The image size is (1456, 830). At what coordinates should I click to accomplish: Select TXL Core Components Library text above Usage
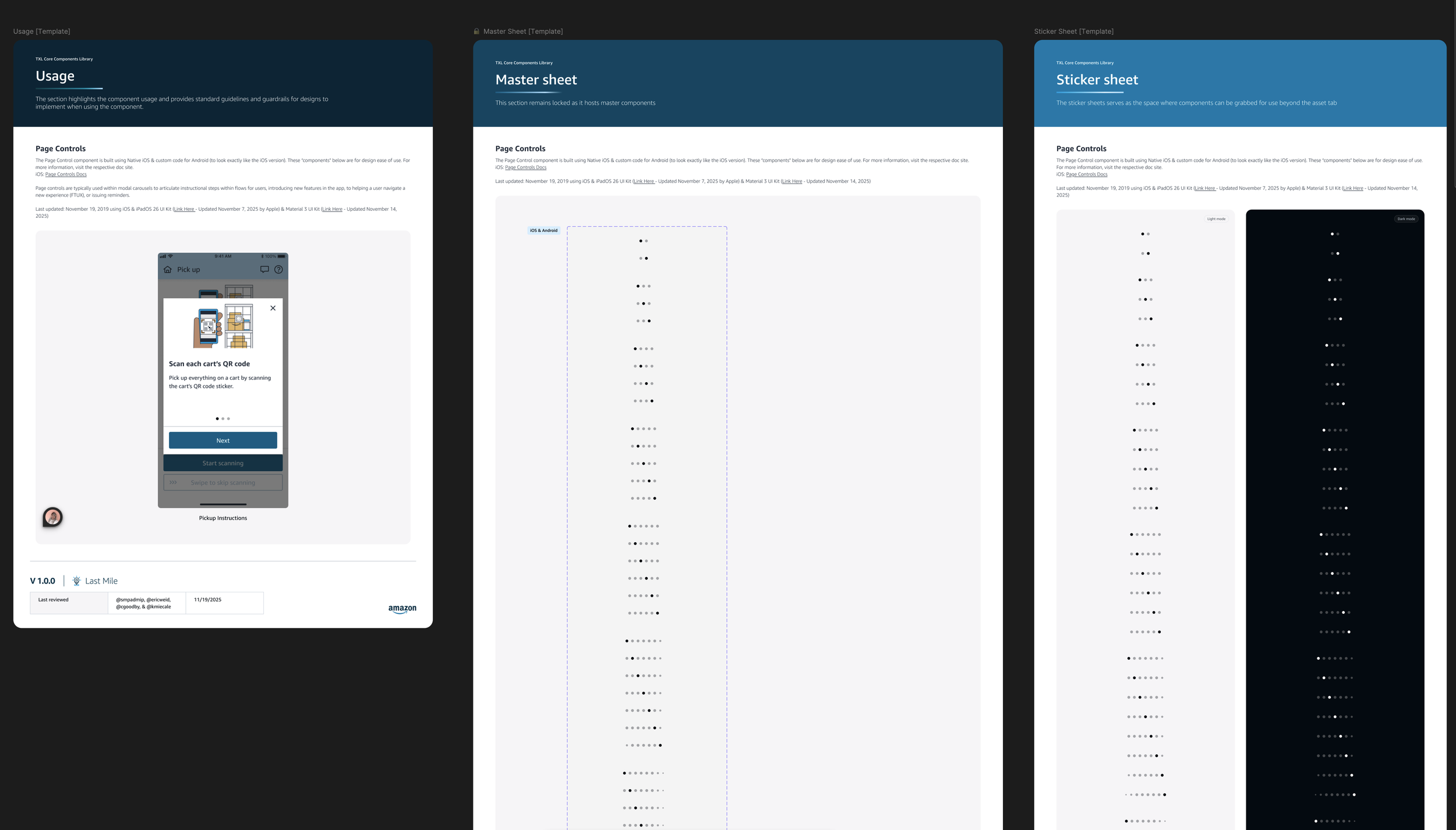[x=64, y=59]
